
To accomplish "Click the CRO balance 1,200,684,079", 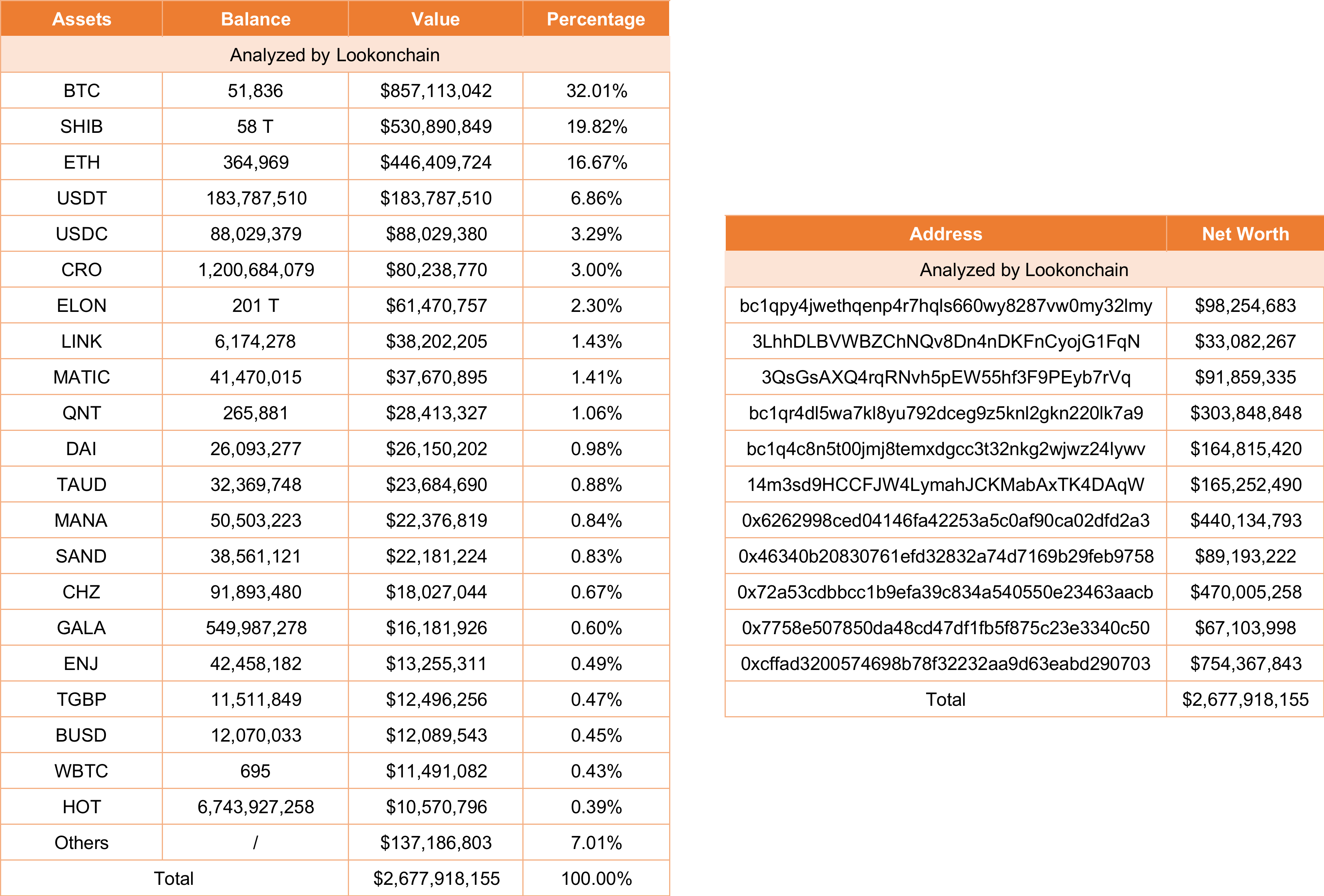I will pos(255,270).
